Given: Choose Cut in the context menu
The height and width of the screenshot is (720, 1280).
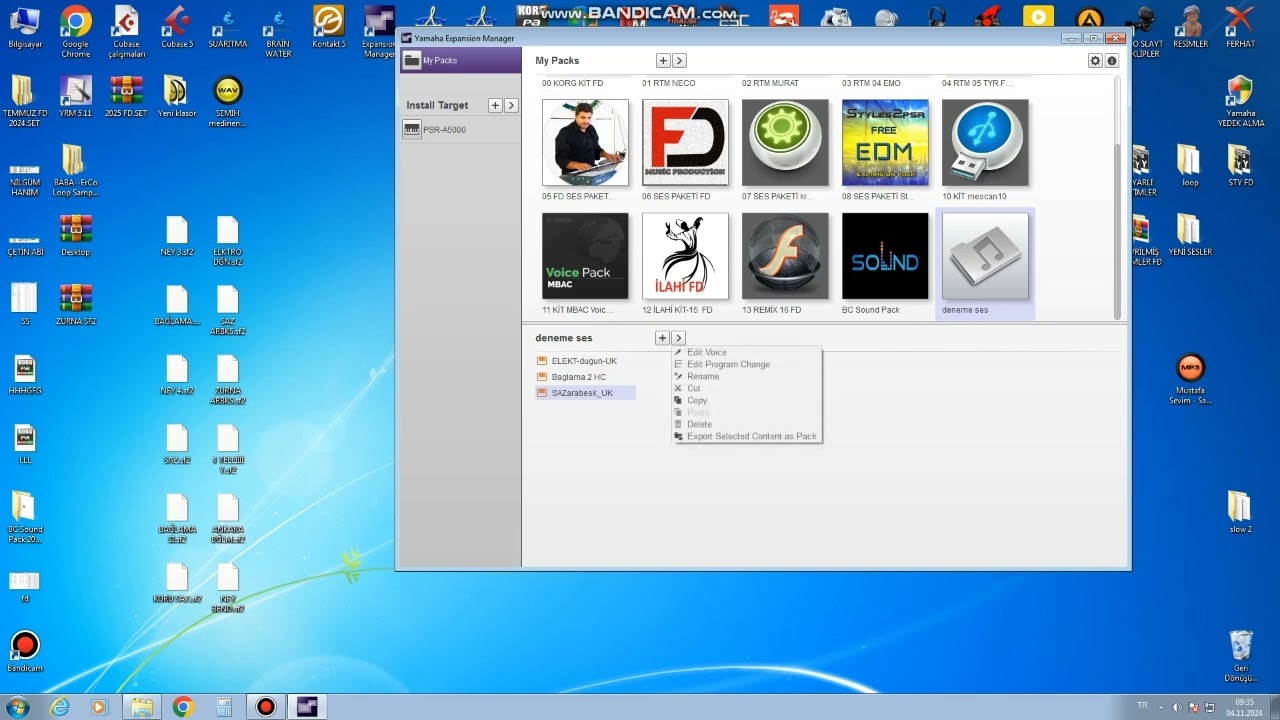Looking at the screenshot, I should point(746,388).
